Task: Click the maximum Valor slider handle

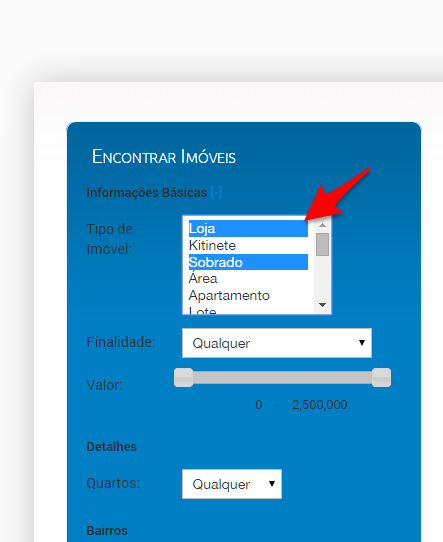Action: (381, 377)
